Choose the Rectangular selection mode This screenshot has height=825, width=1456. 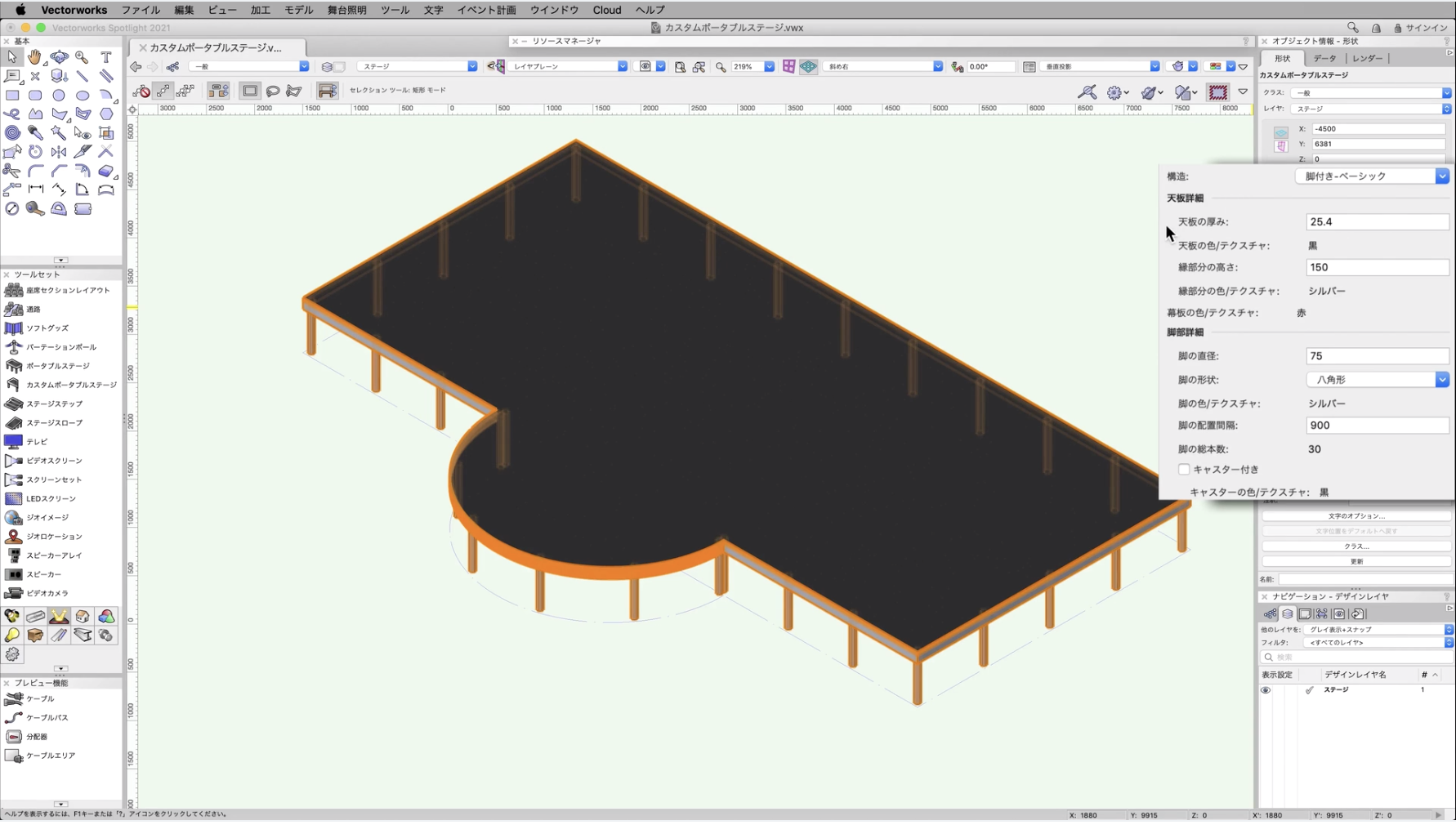250,91
